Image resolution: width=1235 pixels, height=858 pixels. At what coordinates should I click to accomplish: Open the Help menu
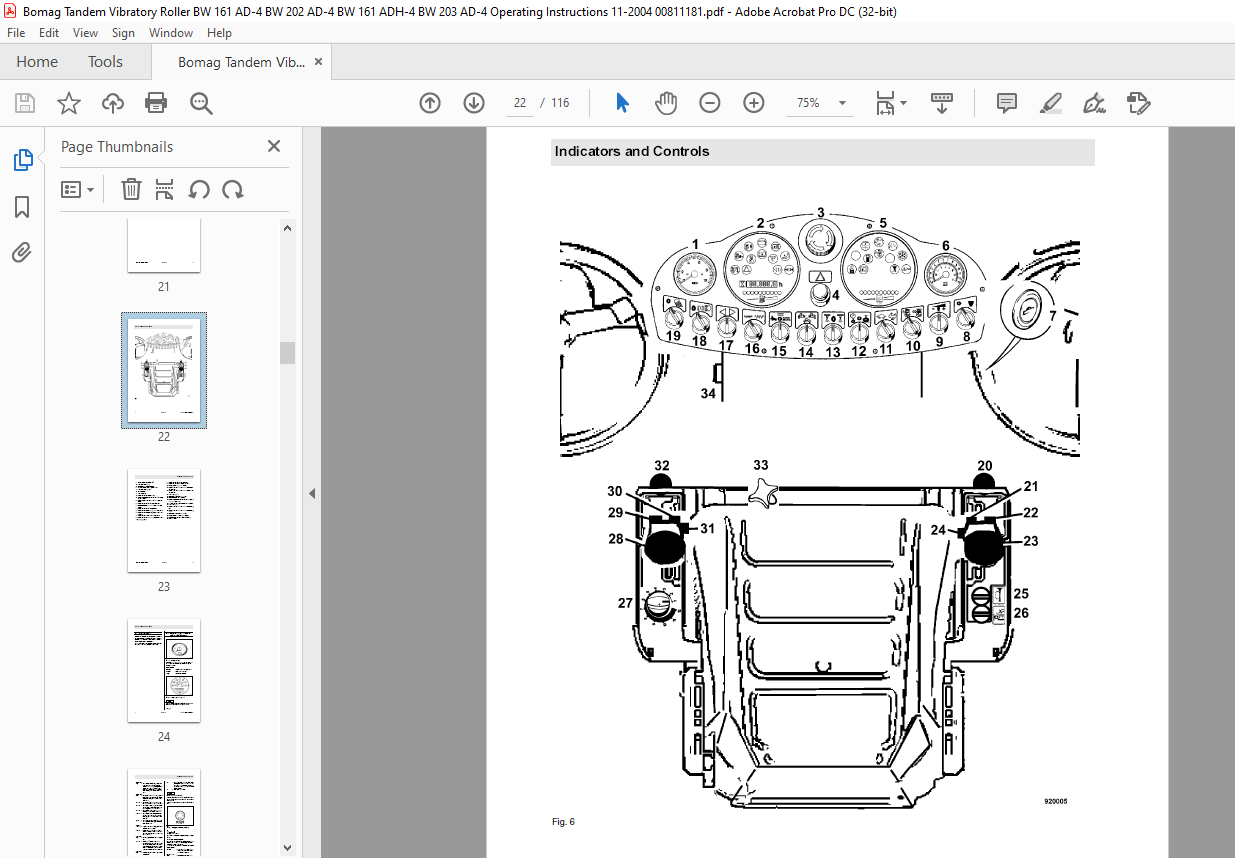point(219,33)
